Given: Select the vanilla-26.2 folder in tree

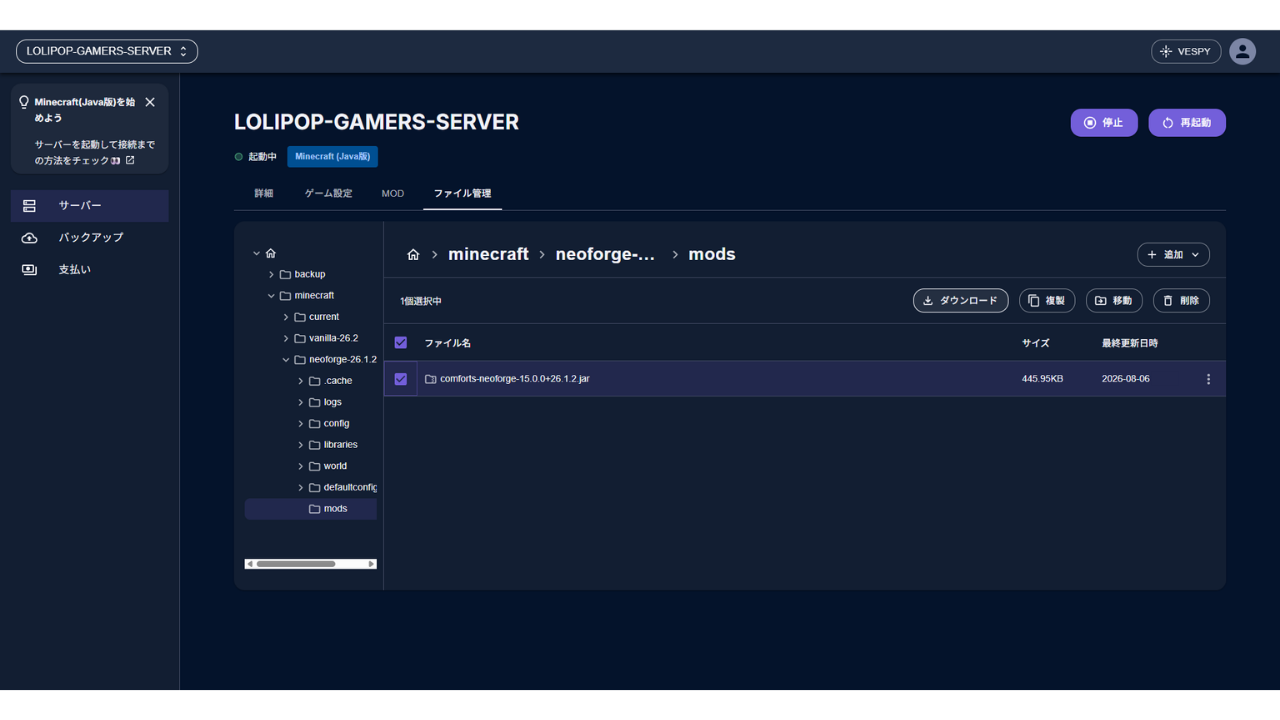Looking at the screenshot, I should coord(326,338).
